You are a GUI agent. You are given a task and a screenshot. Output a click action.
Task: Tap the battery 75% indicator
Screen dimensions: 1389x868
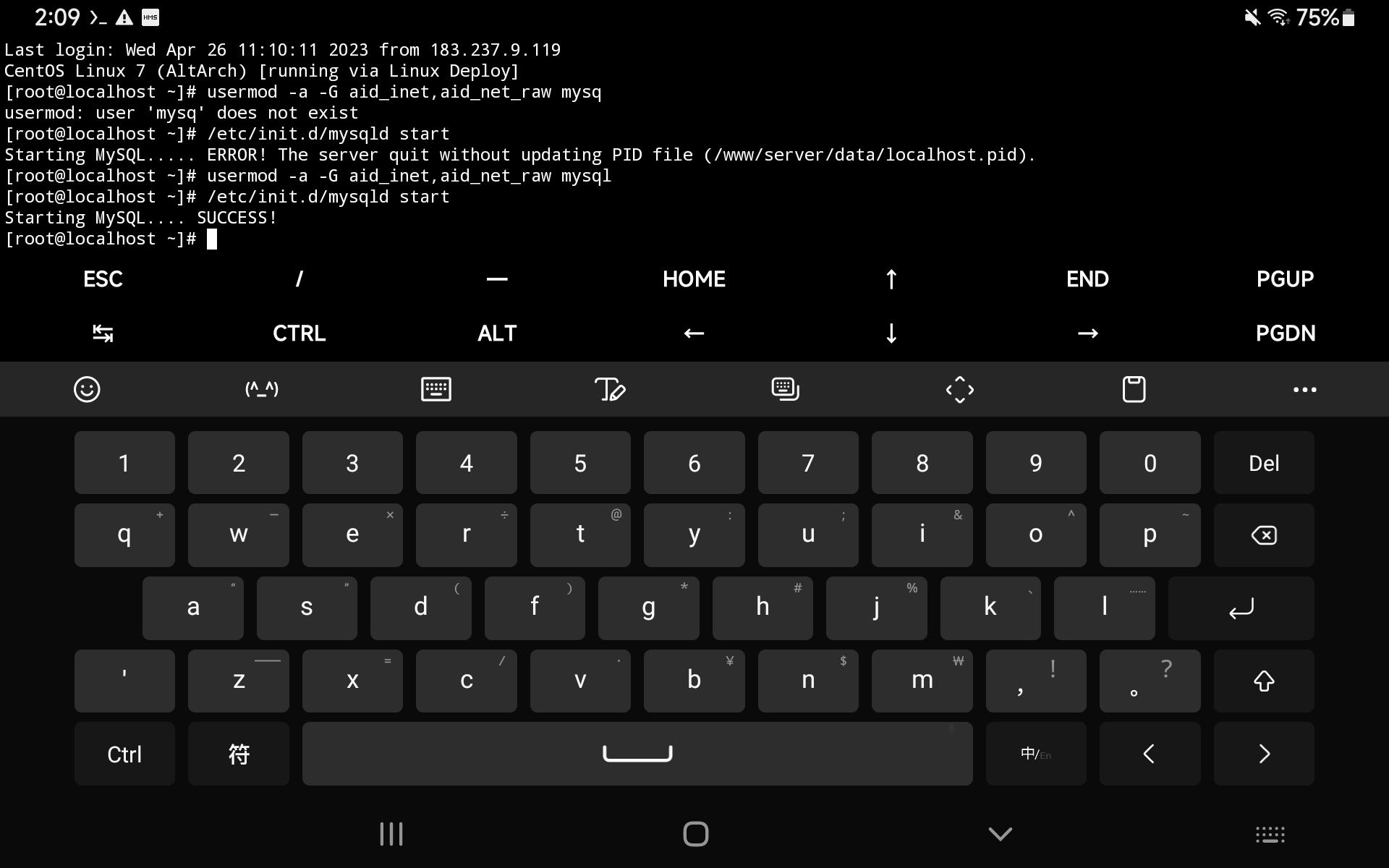click(x=1325, y=17)
